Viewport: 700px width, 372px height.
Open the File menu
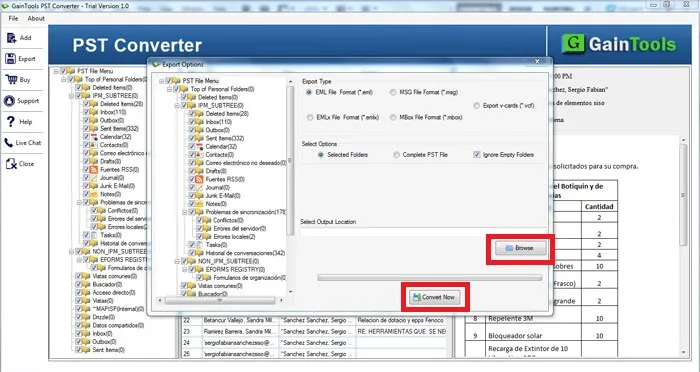click(x=13, y=18)
